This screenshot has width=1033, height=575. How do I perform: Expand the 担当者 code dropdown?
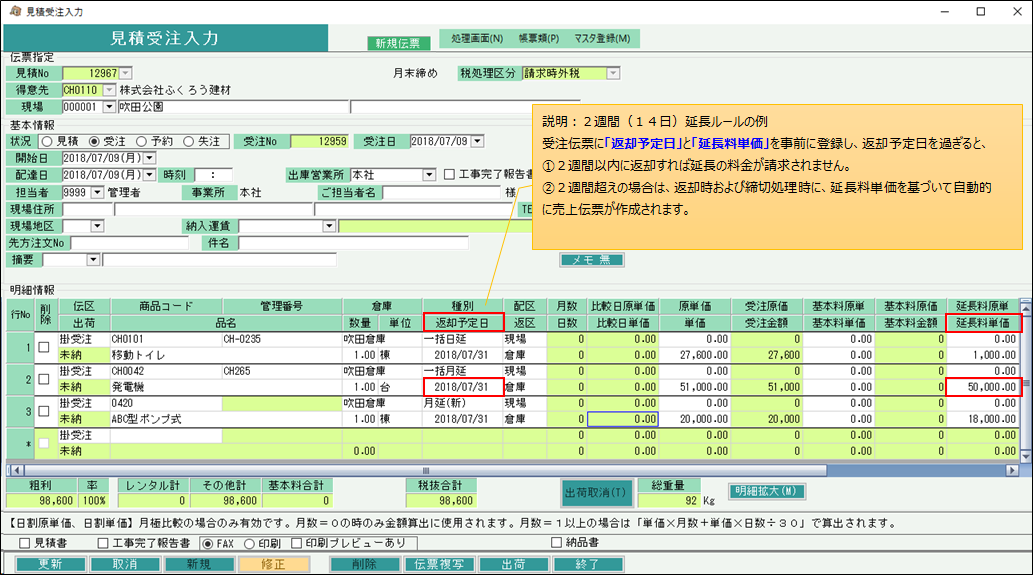(x=98, y=192)
